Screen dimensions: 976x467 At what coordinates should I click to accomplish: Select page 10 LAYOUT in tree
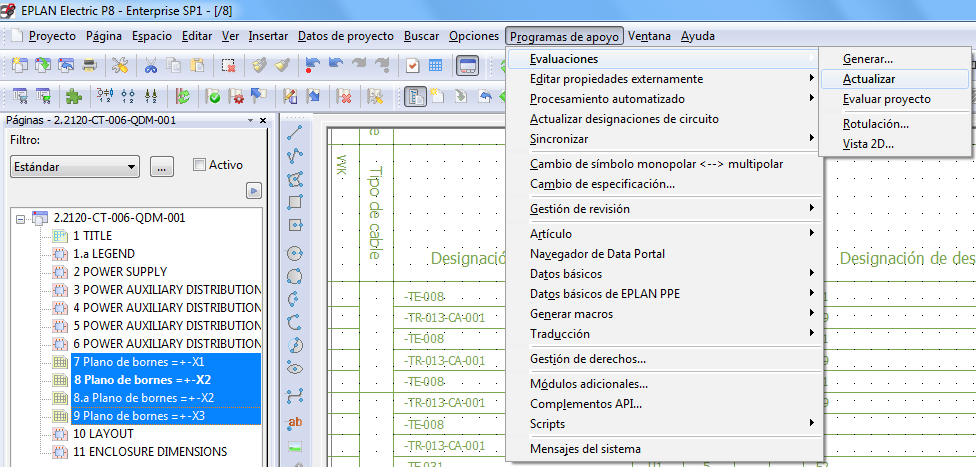coord(103,433)
